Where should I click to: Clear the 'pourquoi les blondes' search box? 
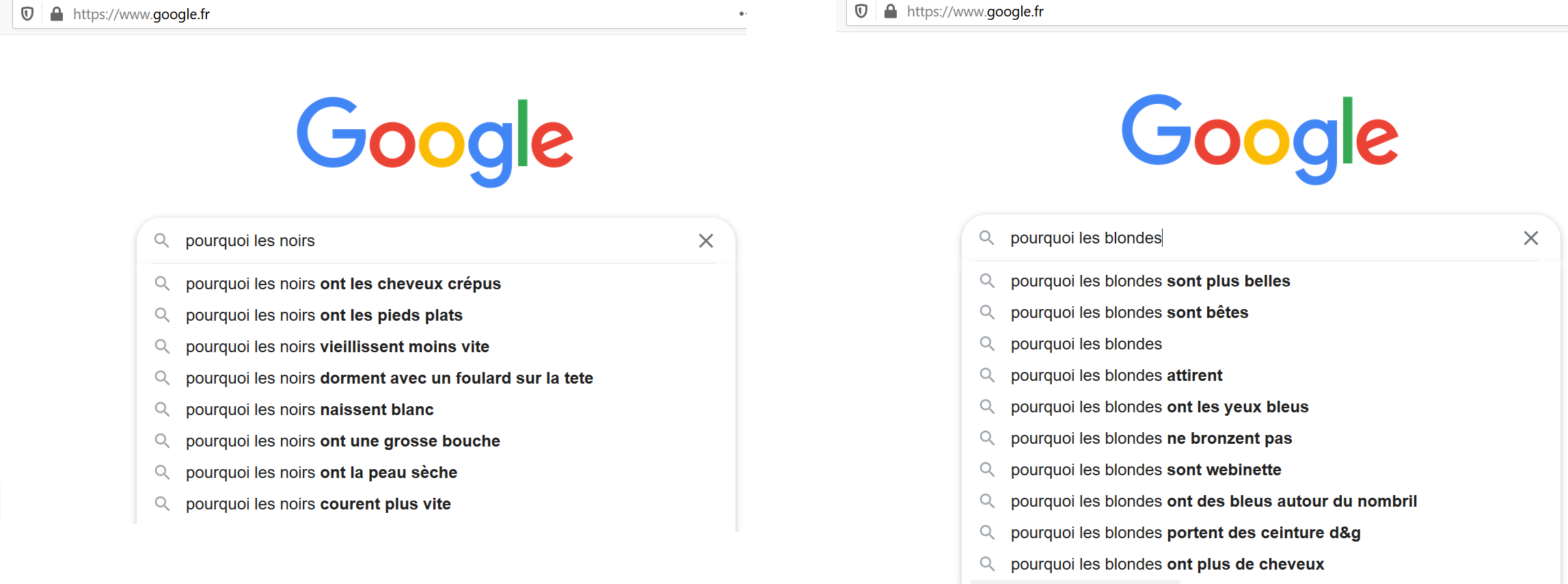[x=1531, y=238]
